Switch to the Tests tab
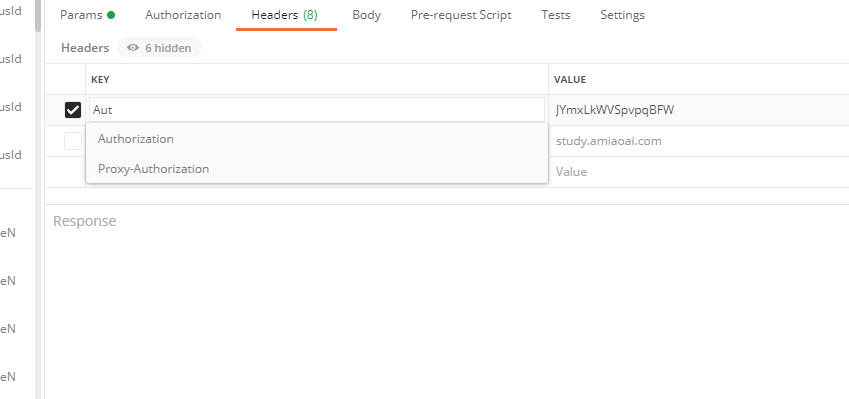Screen dimensions: 849x399 pos(556,15)
